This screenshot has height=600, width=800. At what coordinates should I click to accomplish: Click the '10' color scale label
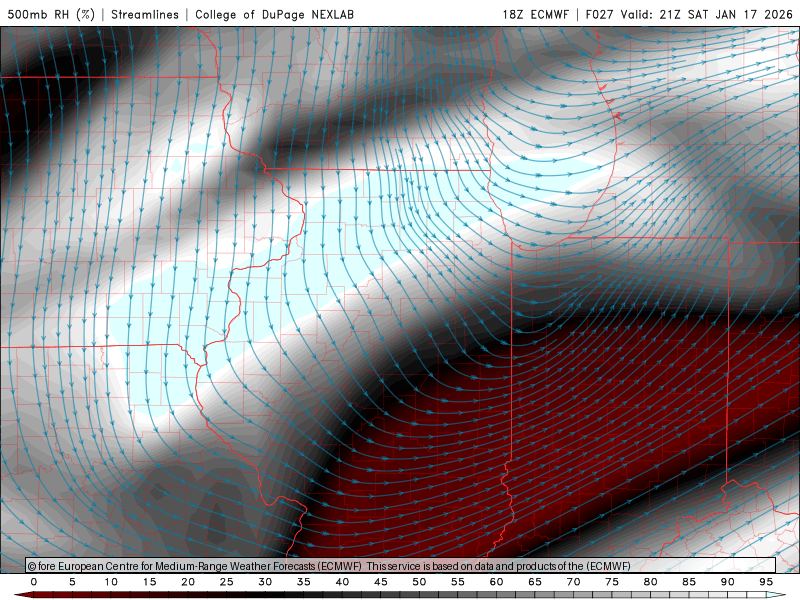click(x=111, y=582)
